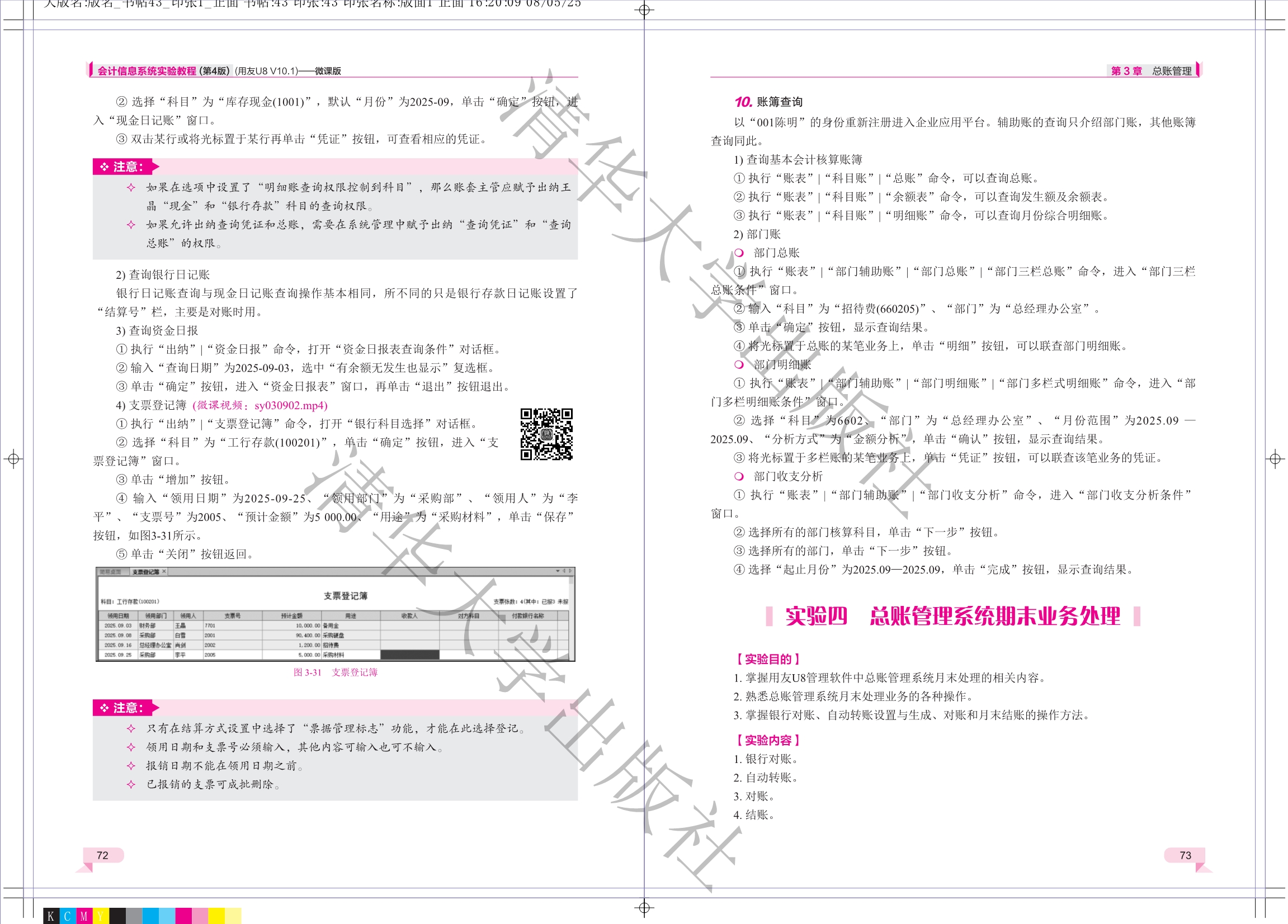Screen dimensions: 1288x924
Task: Click the magenta M color bar swatch
Action: 84,916
